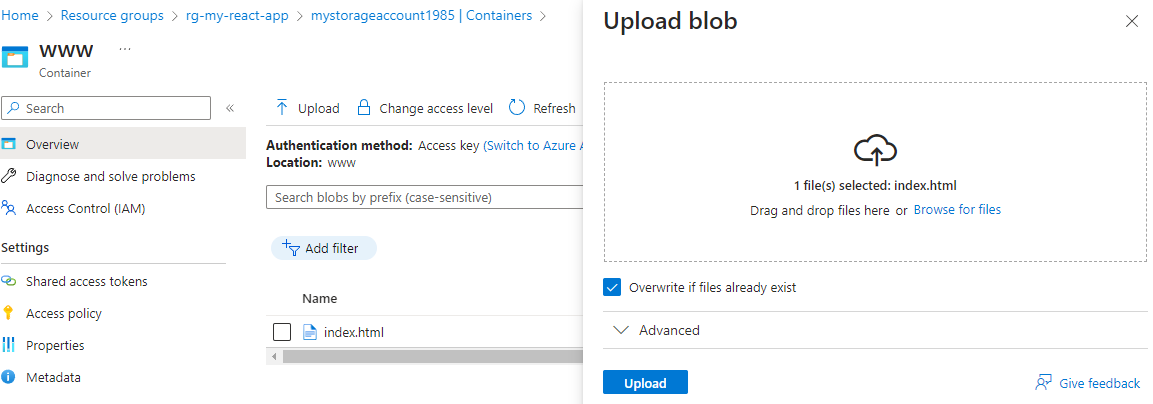
Task: Click the Metadata info icon
Action: coord(9,378)
